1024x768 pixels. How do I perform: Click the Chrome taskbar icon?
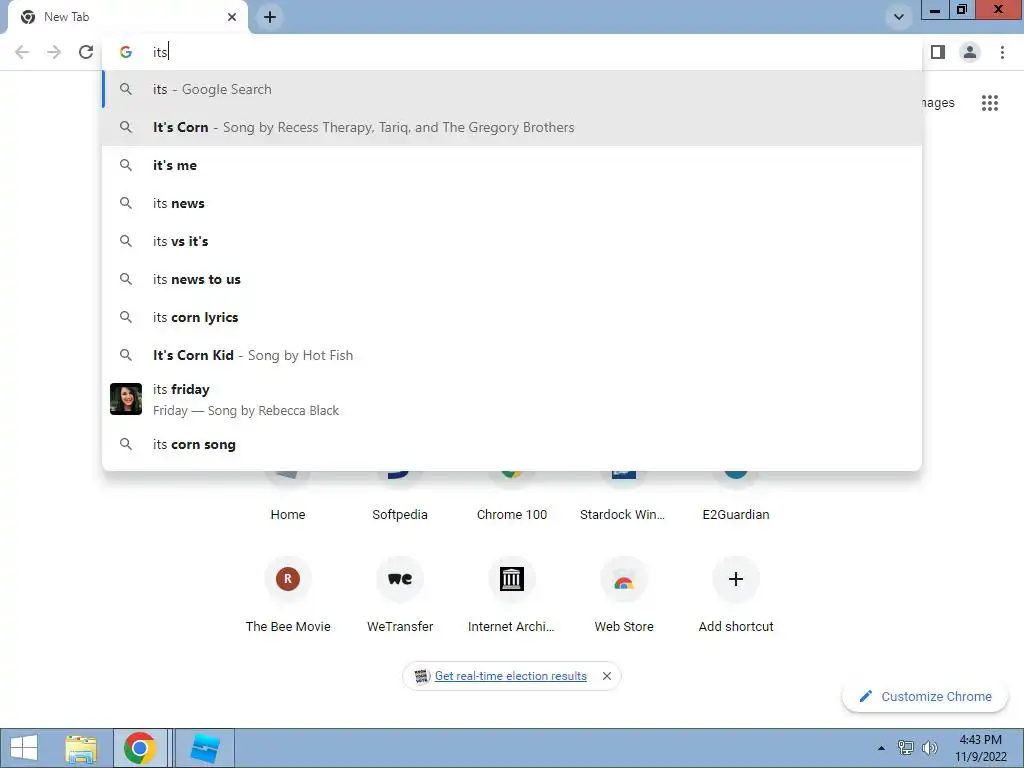pyautogui.click(x=139, y=748)
